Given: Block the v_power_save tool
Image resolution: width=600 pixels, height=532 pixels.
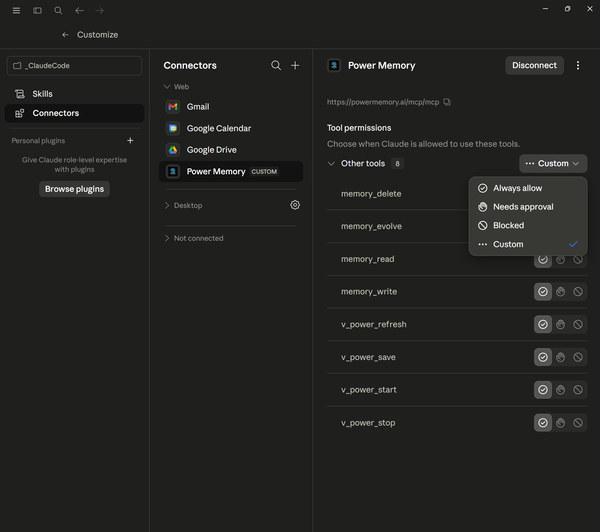Looking at the screenshot, I should pos(578,357).
